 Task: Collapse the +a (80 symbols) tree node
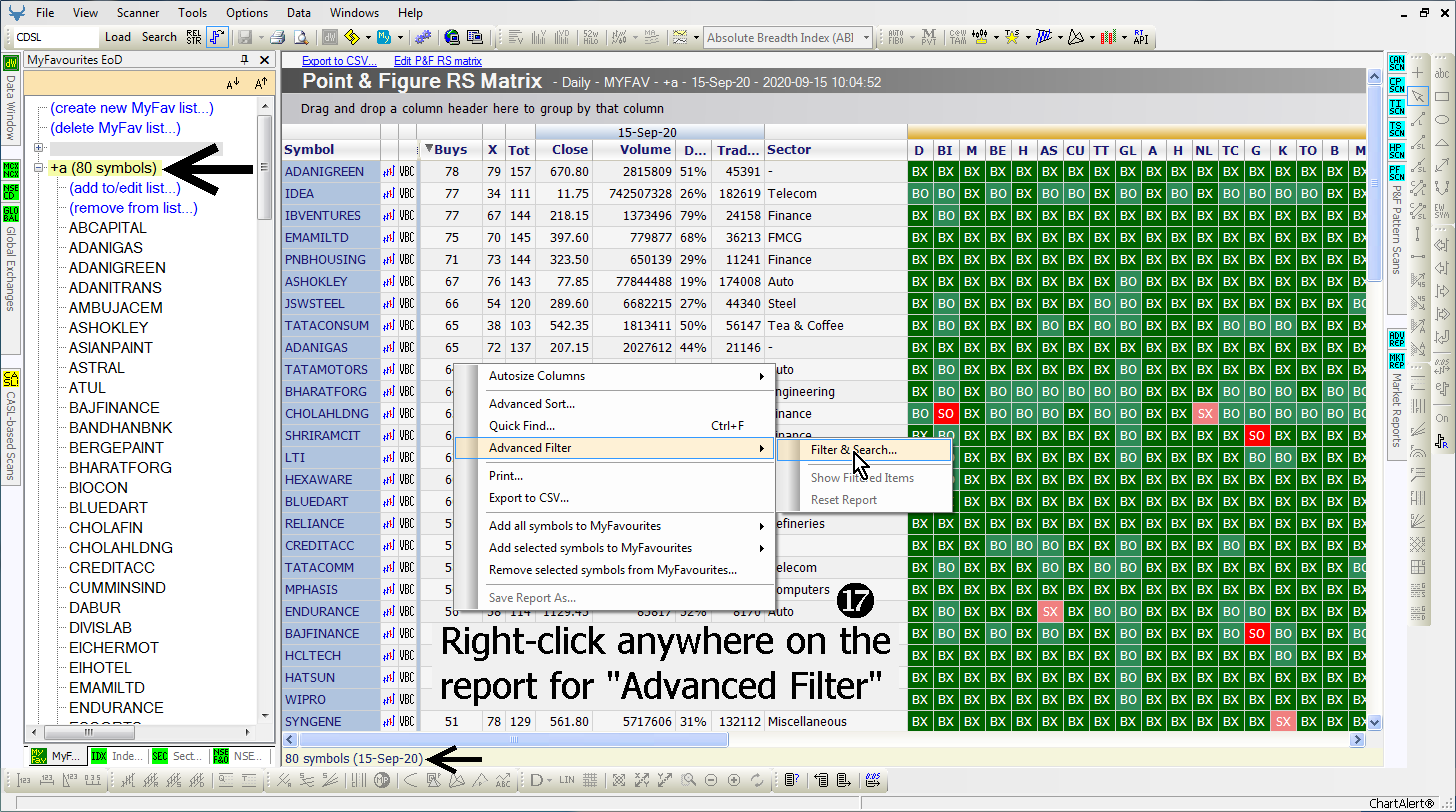(39, 168)
